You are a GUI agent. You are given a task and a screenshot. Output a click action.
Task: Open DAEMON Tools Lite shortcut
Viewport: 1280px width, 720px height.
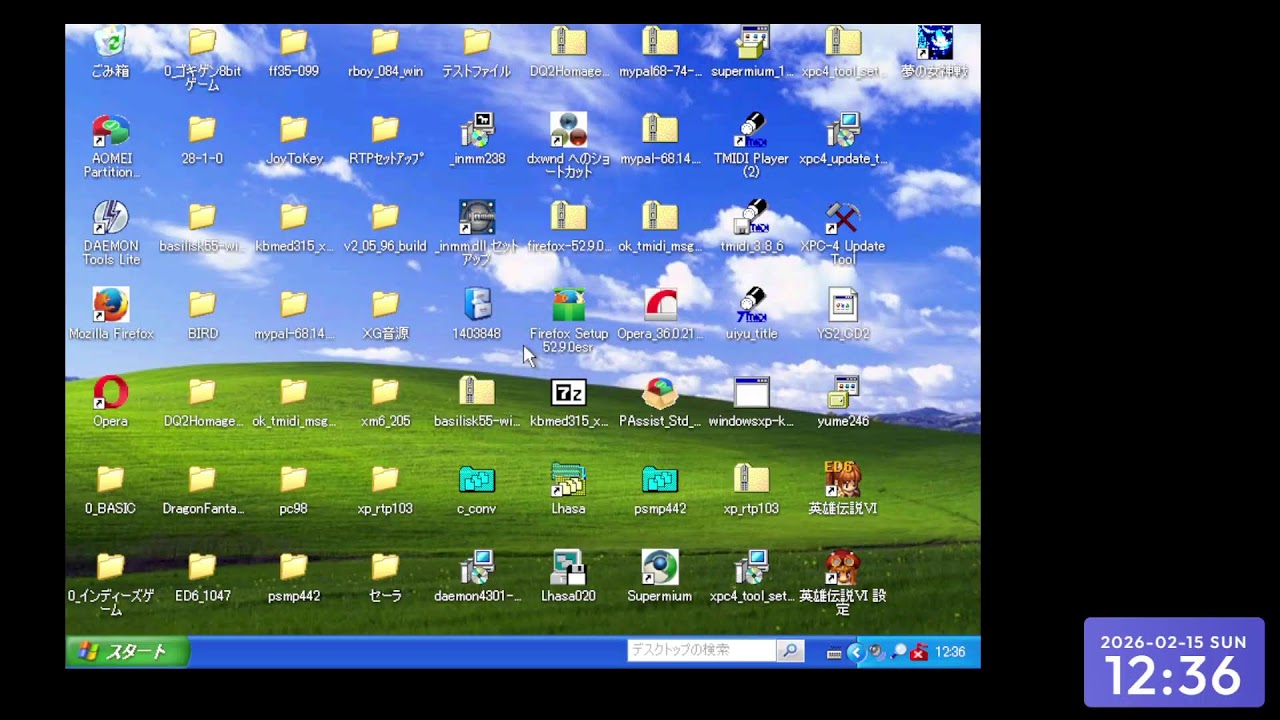tap(110, 217)
